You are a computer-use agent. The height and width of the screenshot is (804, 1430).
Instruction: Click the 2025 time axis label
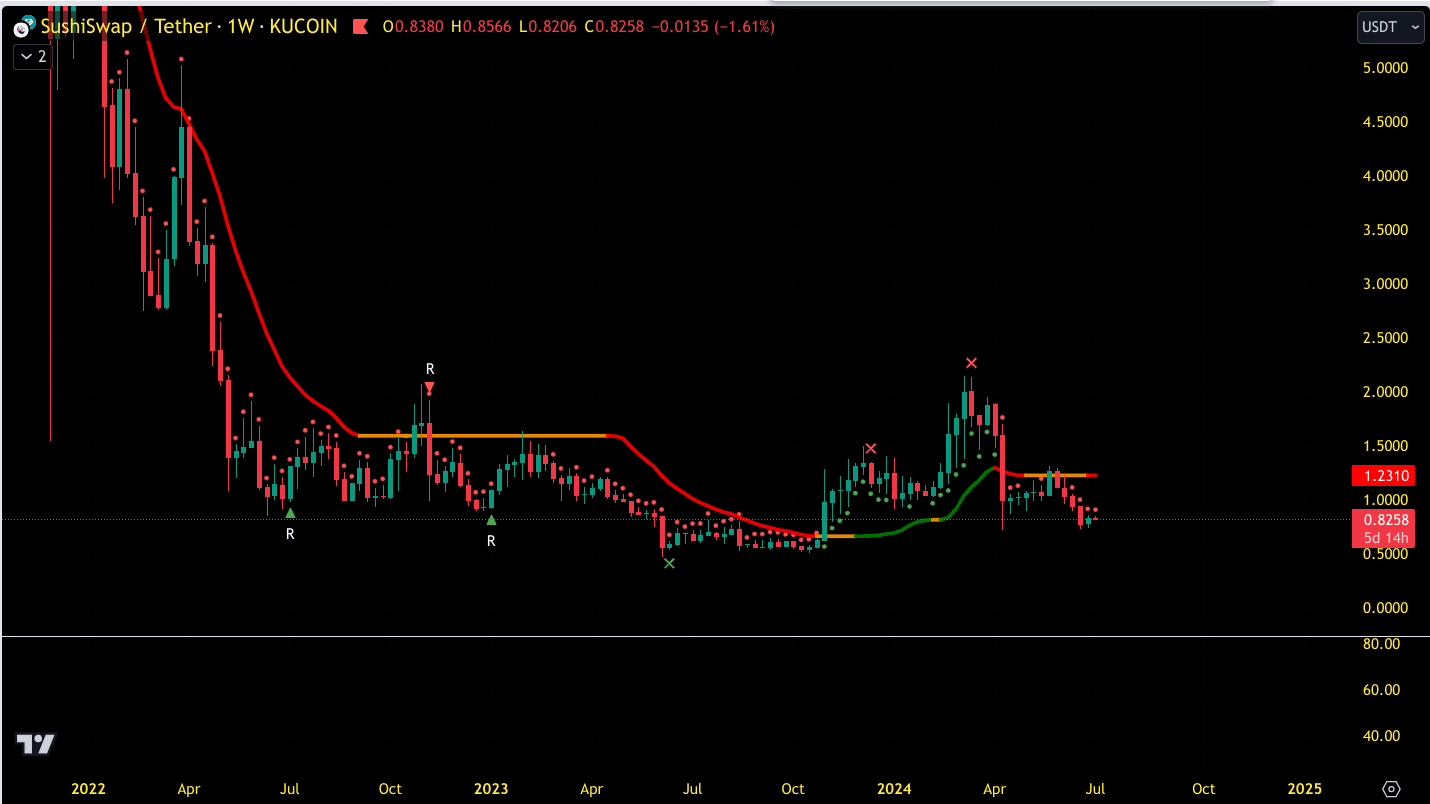(x=1304, y=789)
